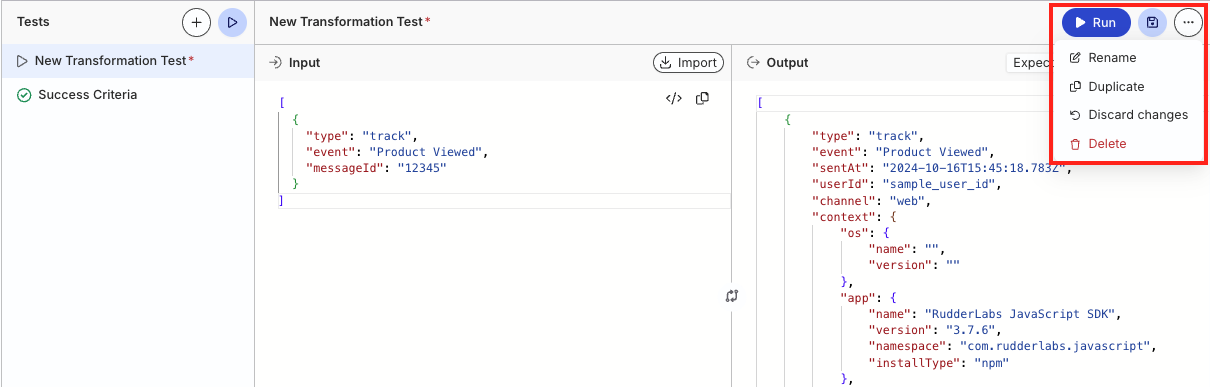The height and width of the screenshot is (387, 1210).
Task: Click the "context": { line in Output
Action: 853,217
